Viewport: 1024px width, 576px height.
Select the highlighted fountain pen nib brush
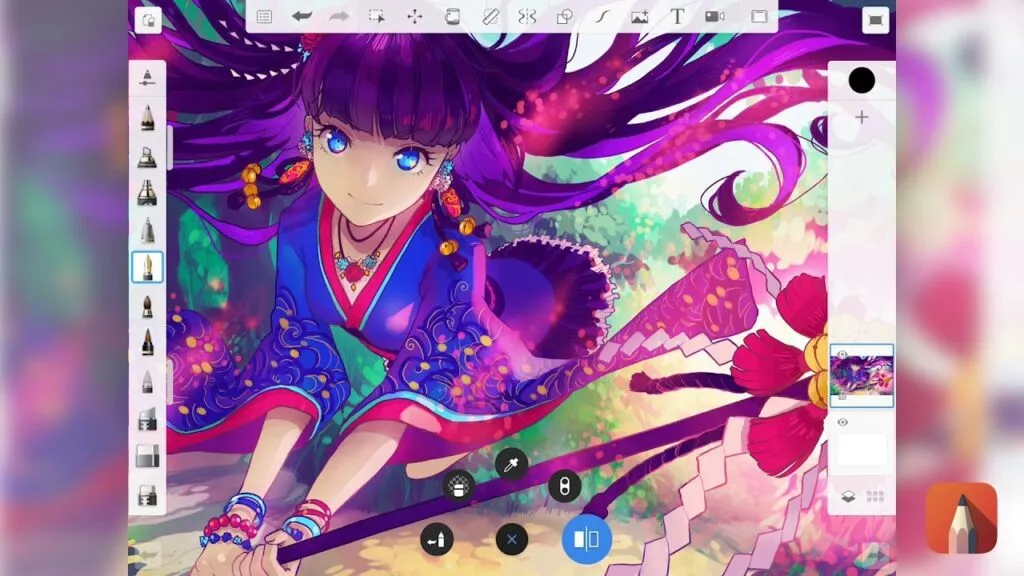click(x=148, y=268)
